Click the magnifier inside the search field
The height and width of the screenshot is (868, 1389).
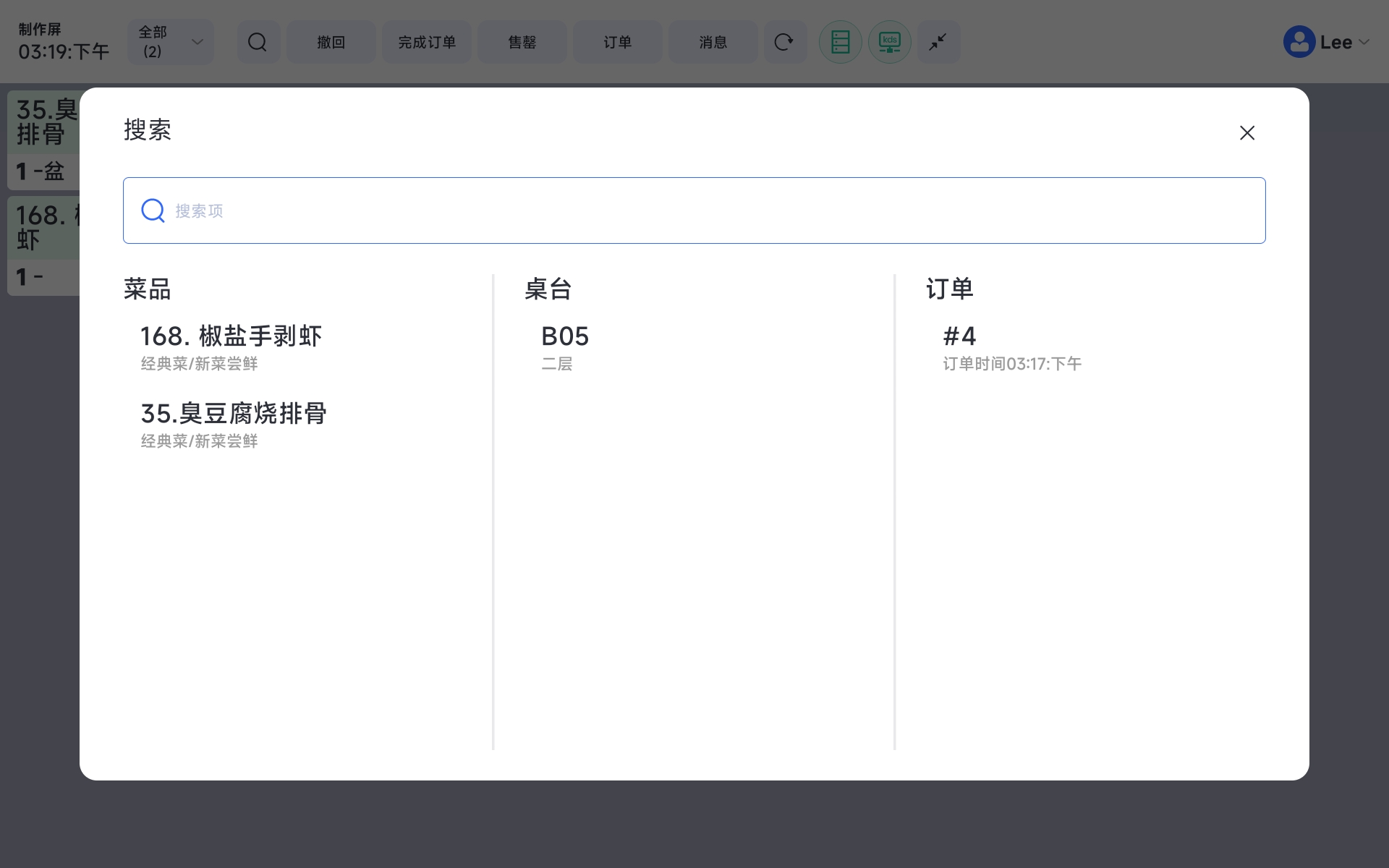click(153, 210)
